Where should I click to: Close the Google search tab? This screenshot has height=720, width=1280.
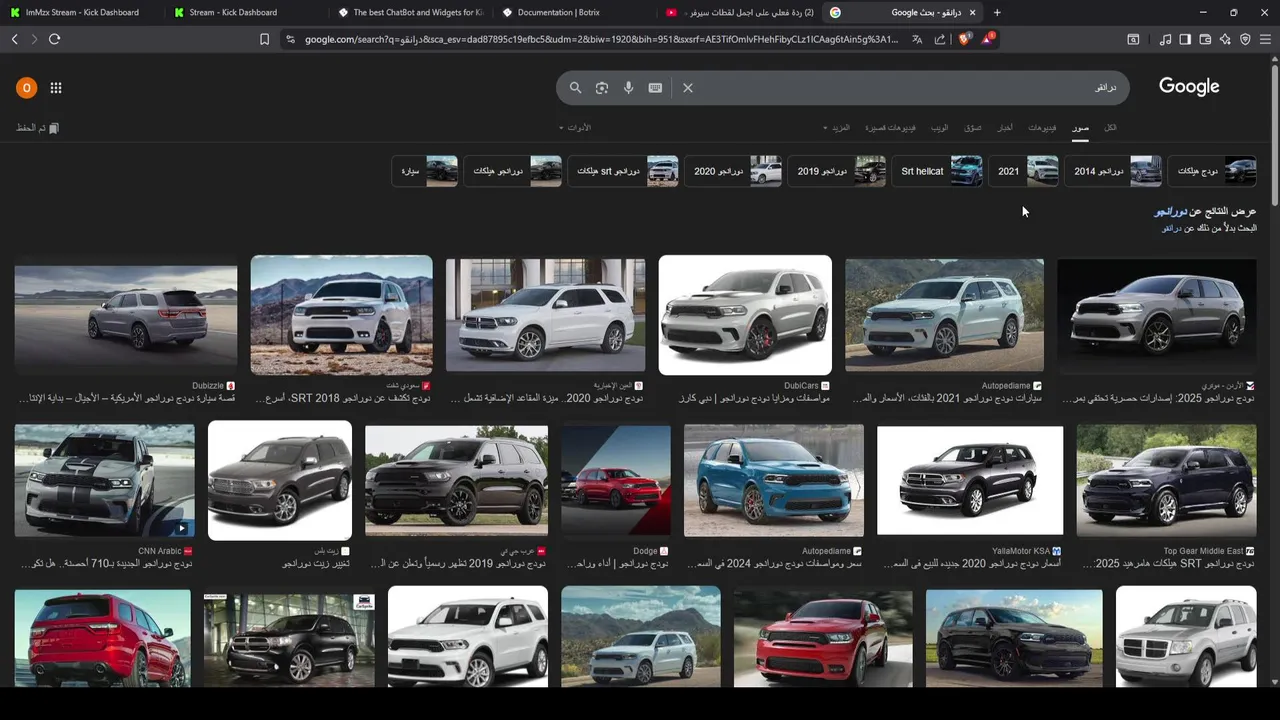click(x=972, y=12)
